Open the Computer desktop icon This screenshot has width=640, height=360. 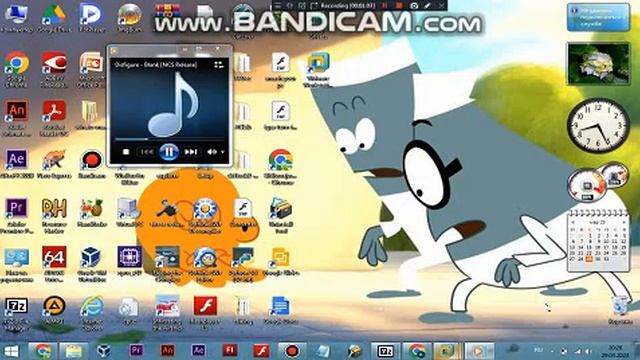pyautogui.click(x=17, y=18)
